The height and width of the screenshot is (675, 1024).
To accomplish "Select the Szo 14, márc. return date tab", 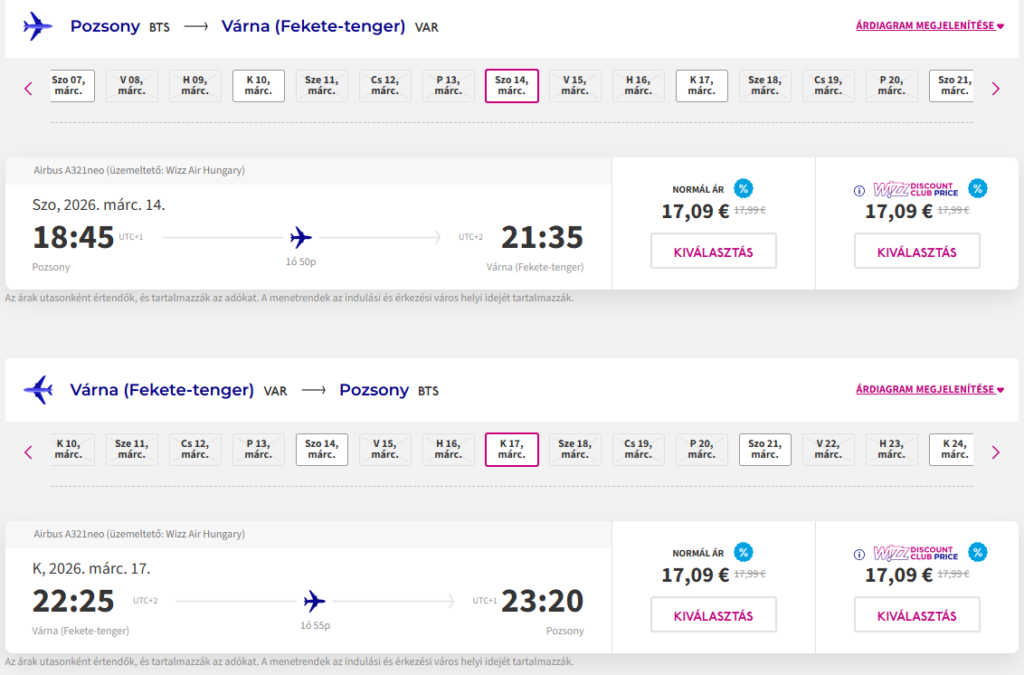I will click(321, 449).
